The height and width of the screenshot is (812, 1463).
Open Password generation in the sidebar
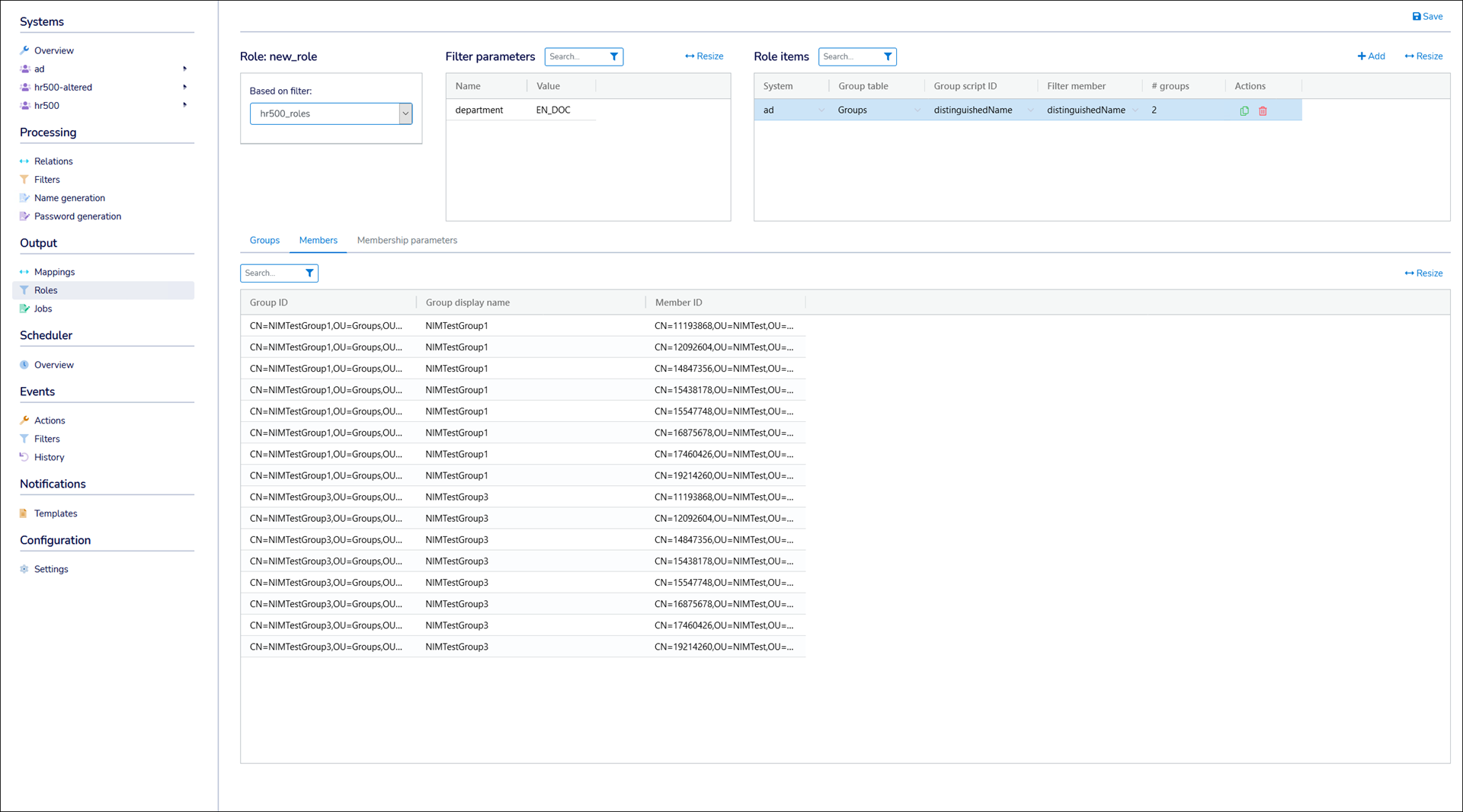pos(77,216)
